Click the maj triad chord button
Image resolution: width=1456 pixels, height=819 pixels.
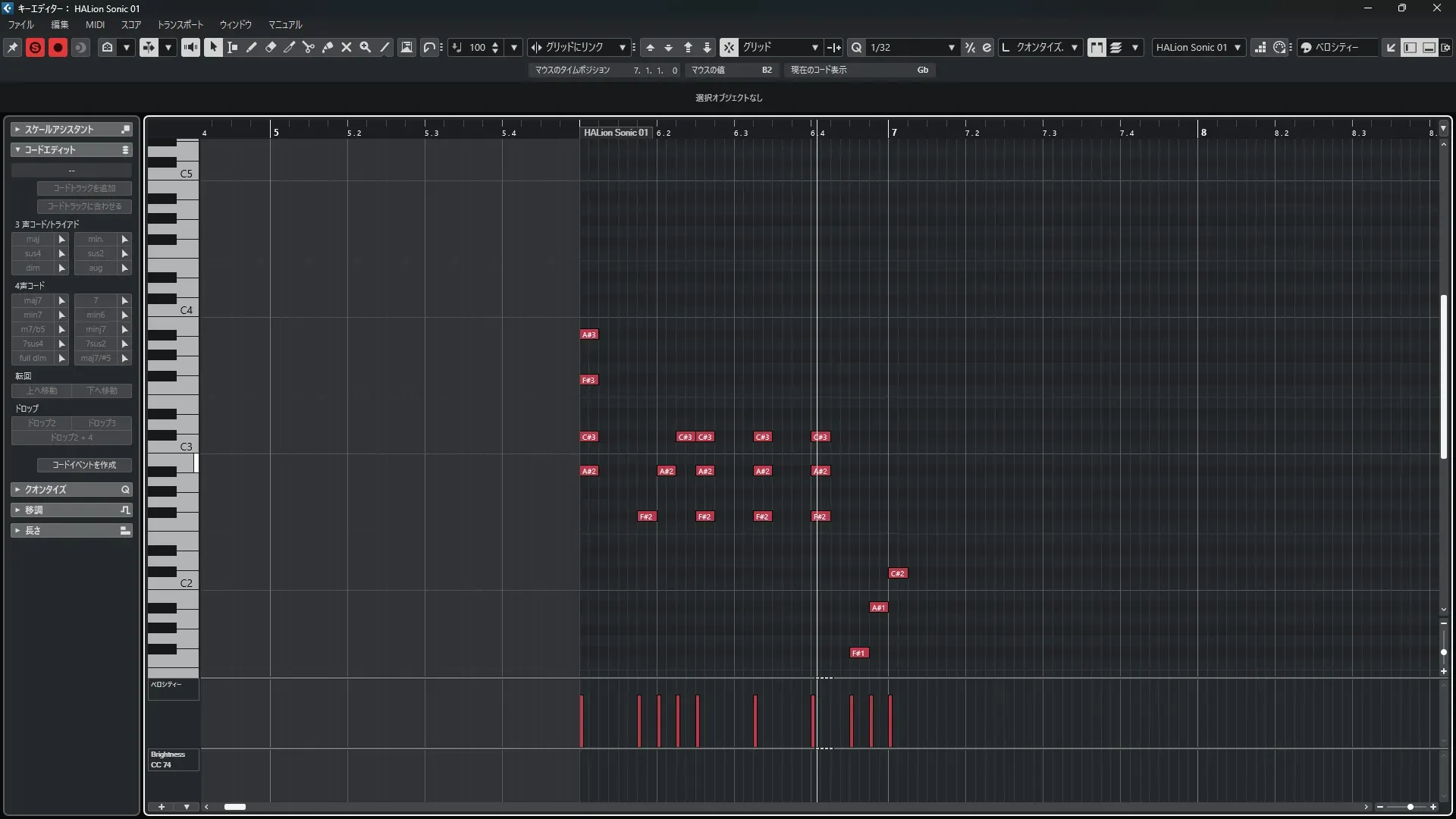click(33, 239)
